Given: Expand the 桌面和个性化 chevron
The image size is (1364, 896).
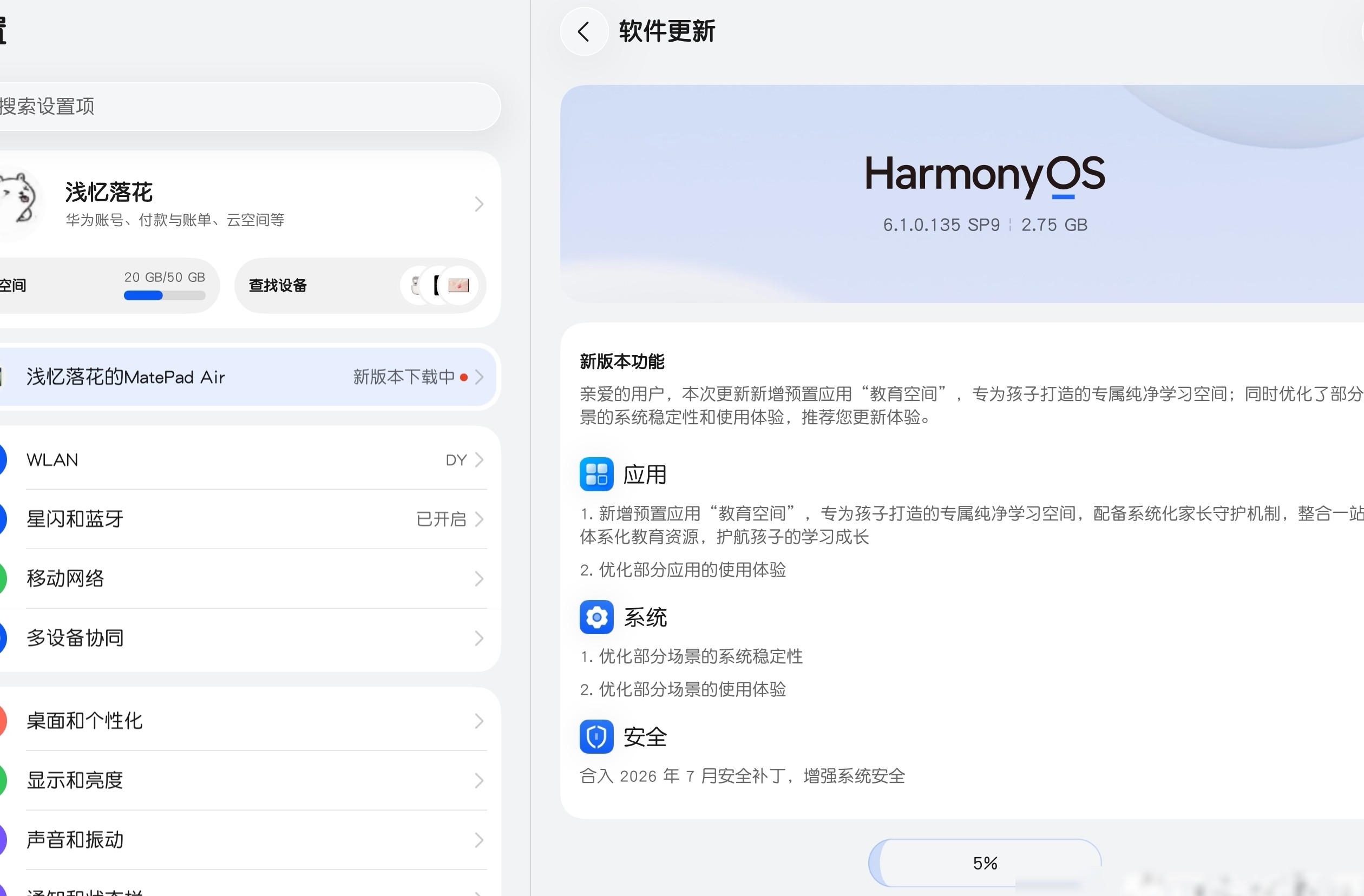Looking at the screenshot, I should click(479, 721).
